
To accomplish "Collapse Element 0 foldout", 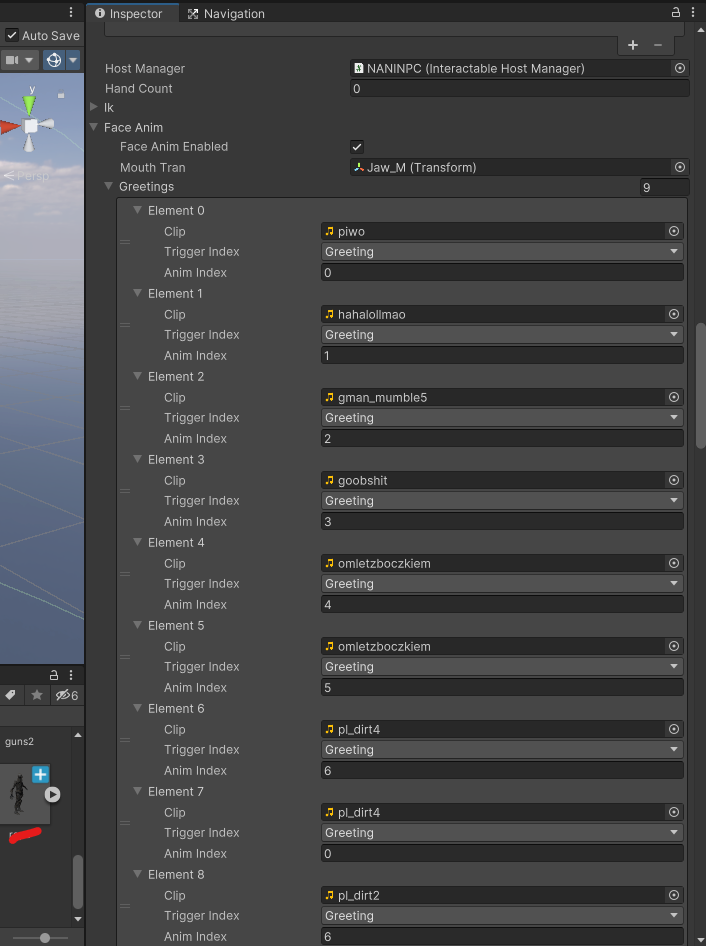I will (138, 210).
